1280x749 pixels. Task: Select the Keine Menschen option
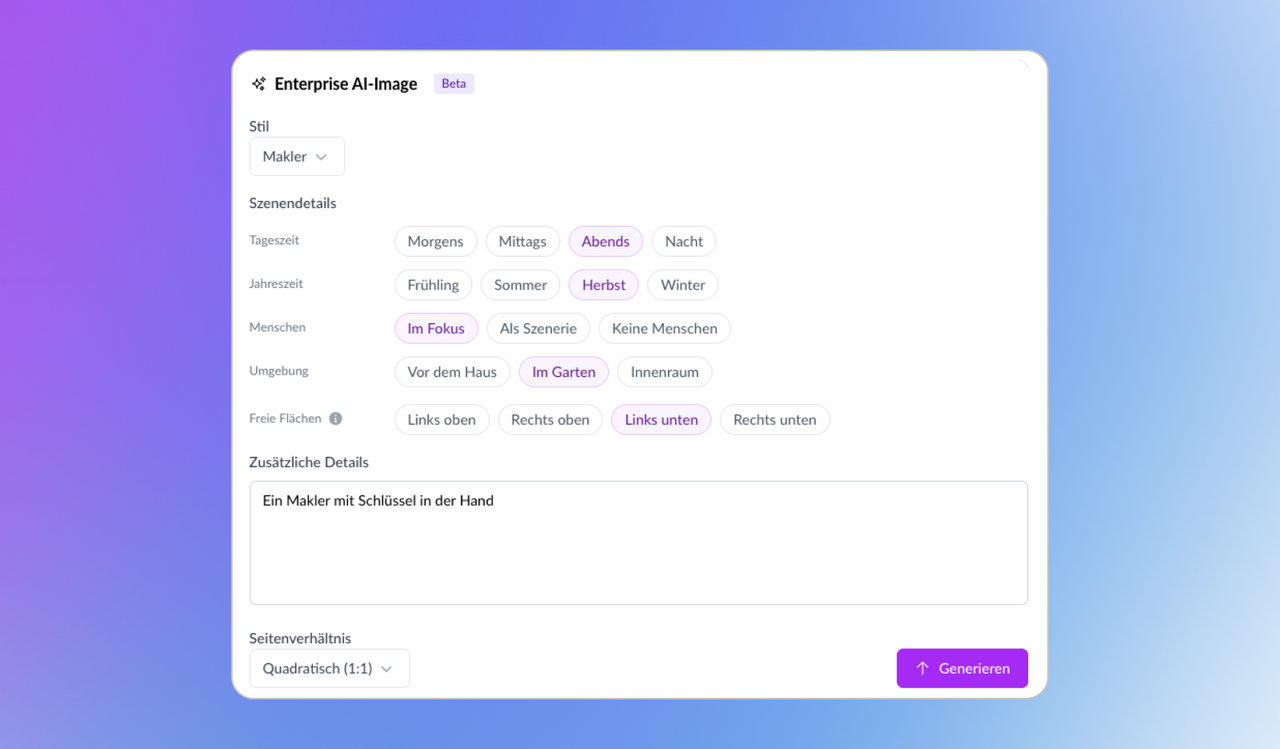(x=665, y=328)
